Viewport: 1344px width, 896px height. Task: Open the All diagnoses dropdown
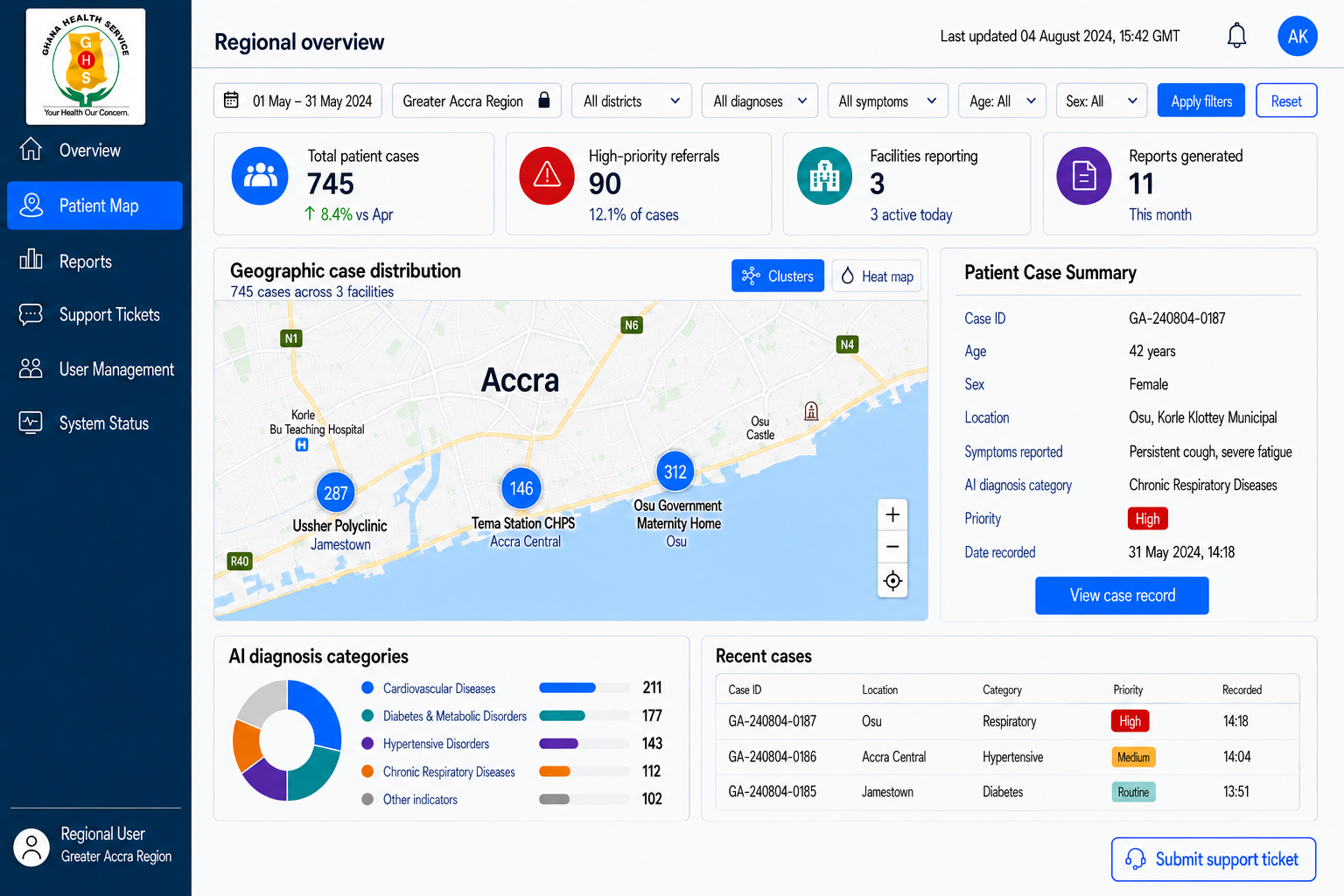tap(759, 101)
